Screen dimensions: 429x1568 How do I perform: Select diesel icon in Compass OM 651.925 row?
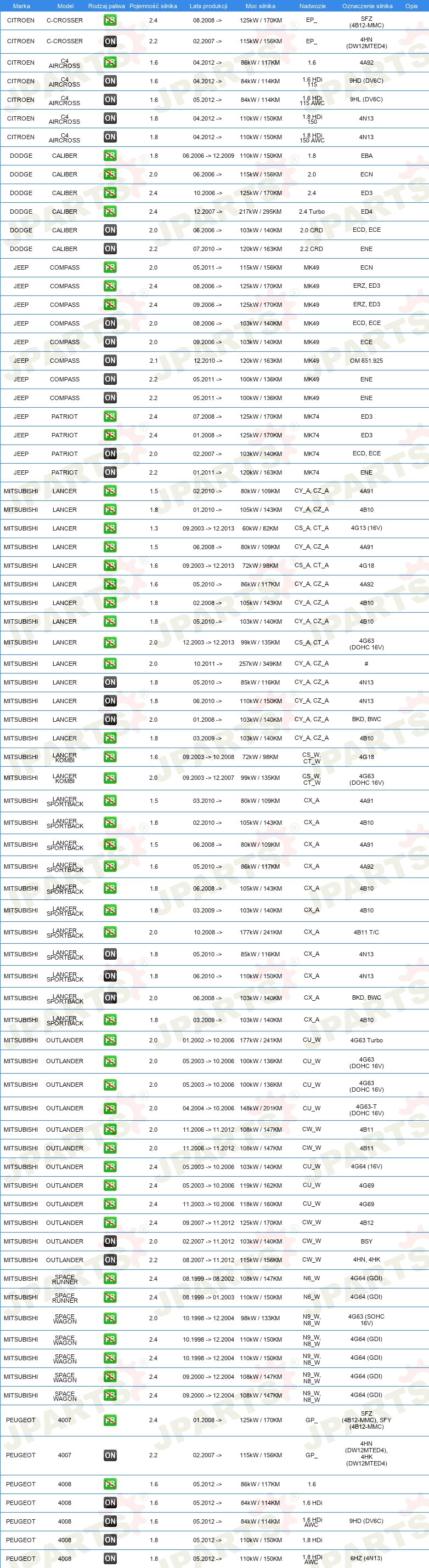[x=110, y=360]
